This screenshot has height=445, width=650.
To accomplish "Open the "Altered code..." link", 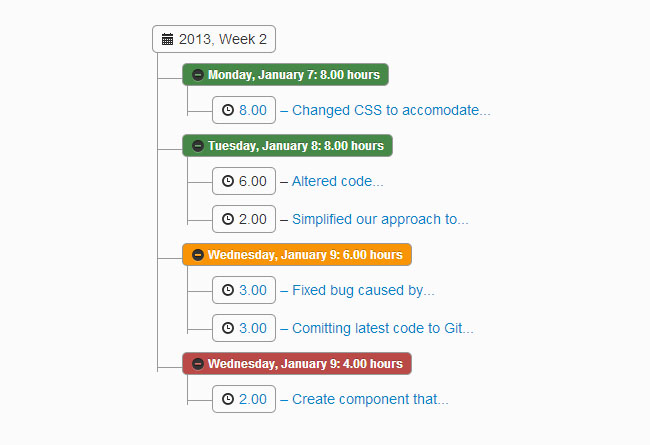I will [337, 182].
